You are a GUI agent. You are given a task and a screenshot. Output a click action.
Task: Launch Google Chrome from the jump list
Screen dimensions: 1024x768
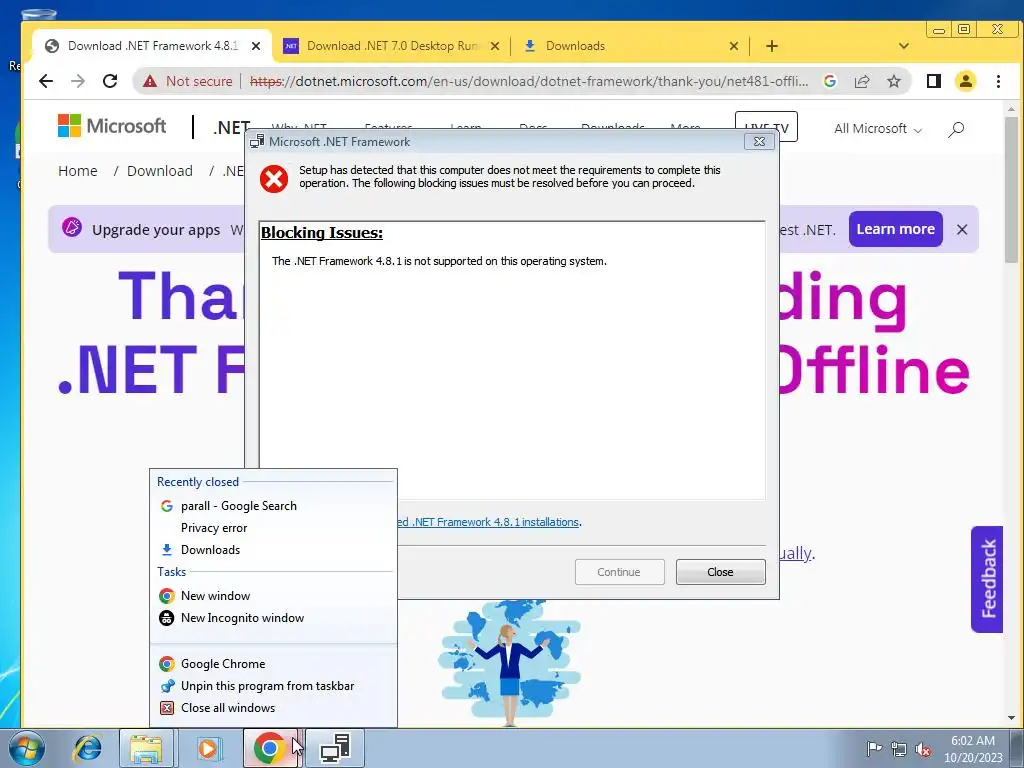pos(273,664)
